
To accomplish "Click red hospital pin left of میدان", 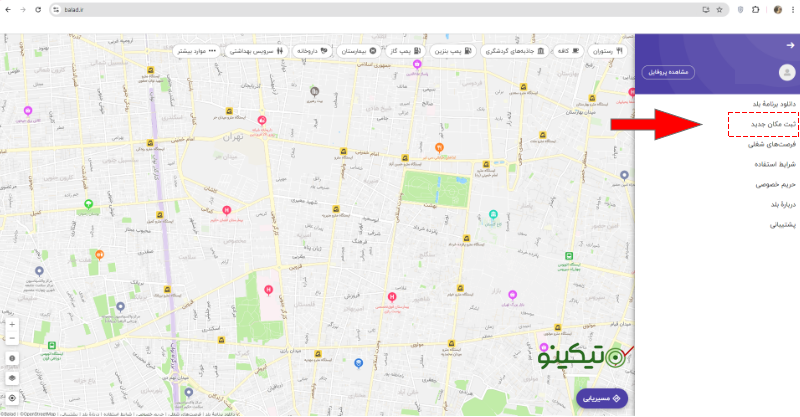I will [227, 211].
